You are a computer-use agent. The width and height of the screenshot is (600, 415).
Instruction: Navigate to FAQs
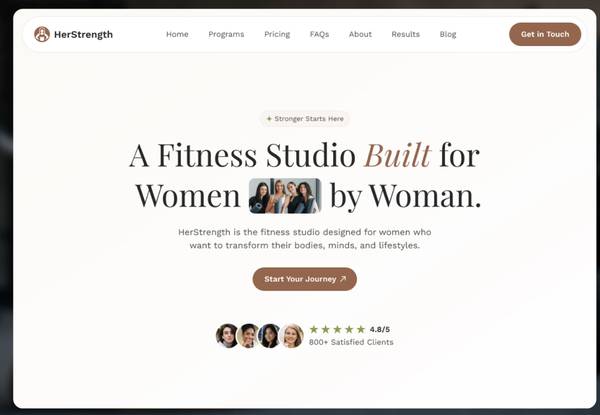tap(320, 34)
